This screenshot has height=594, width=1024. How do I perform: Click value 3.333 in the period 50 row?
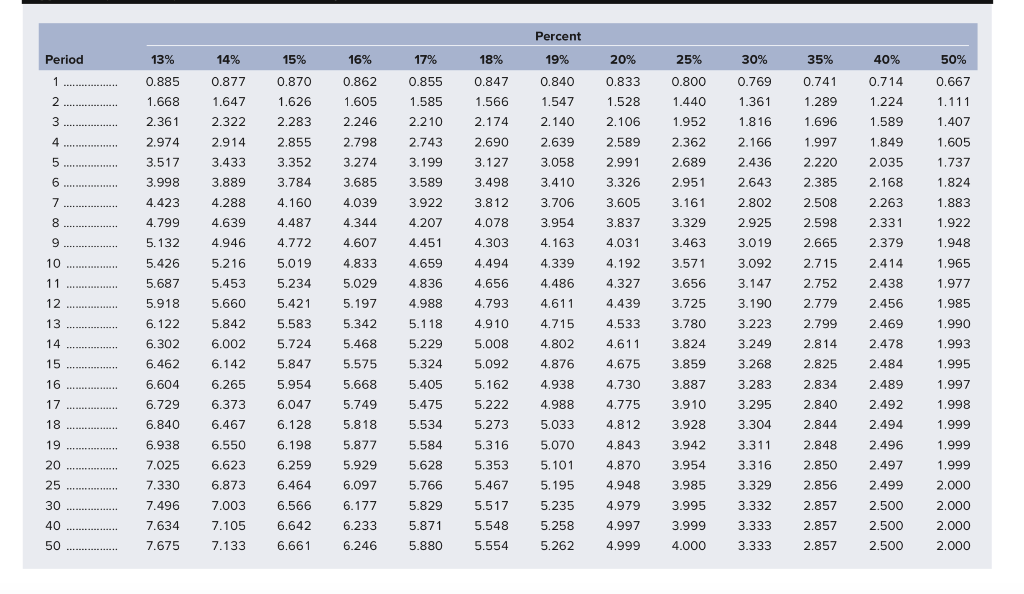point(753,546)
